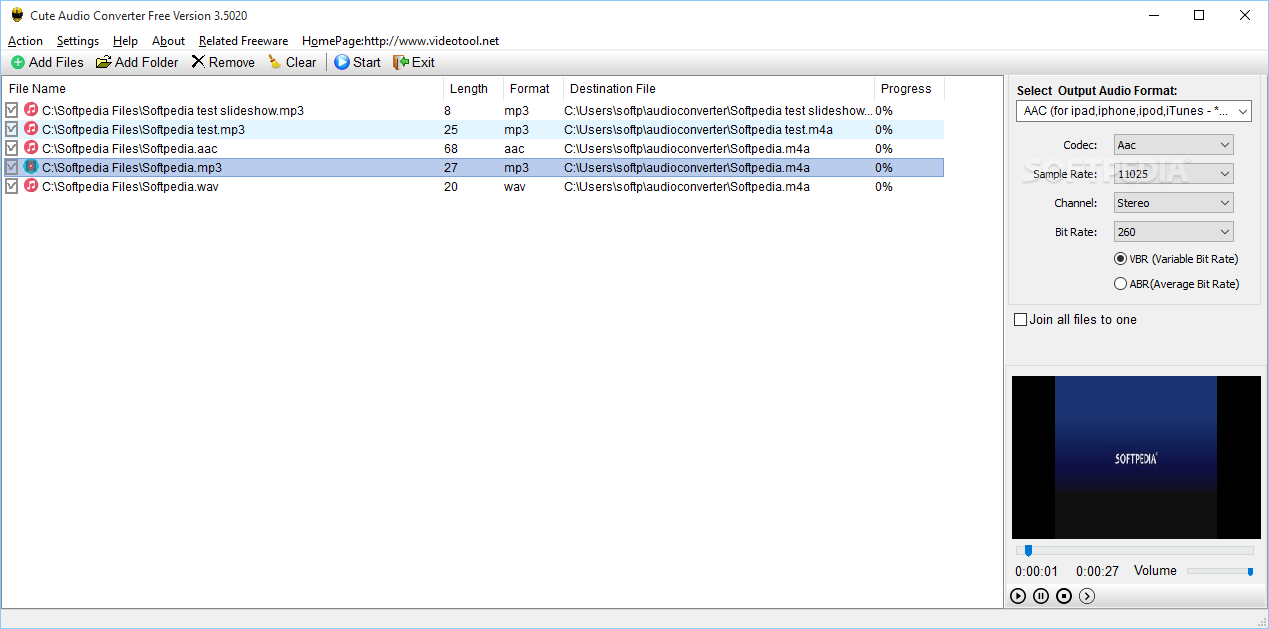
Task: Uncheck the Softpedia.aac checkbox
Action: (12, 148)
